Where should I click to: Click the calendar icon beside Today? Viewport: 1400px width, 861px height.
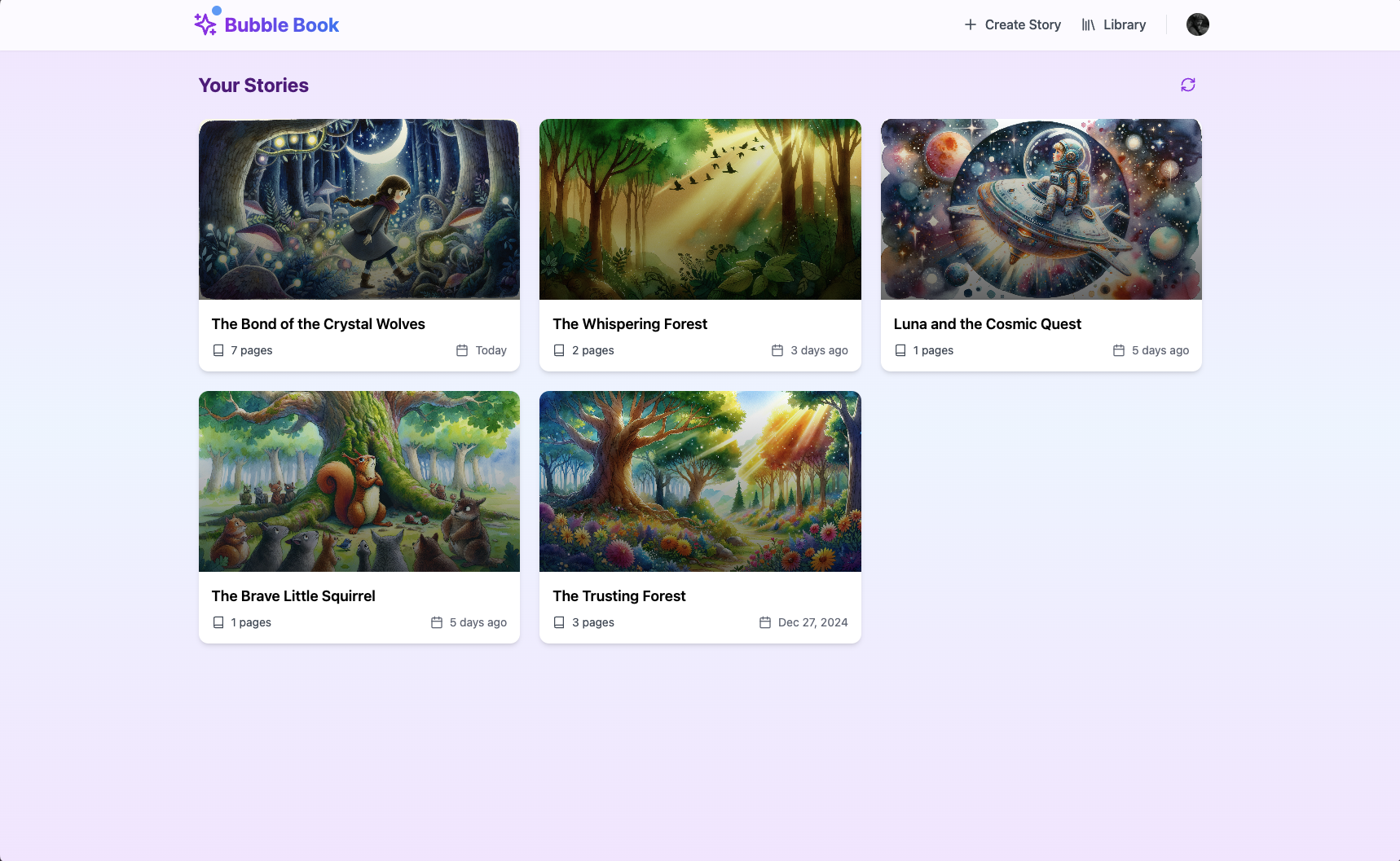pos(462,350)
